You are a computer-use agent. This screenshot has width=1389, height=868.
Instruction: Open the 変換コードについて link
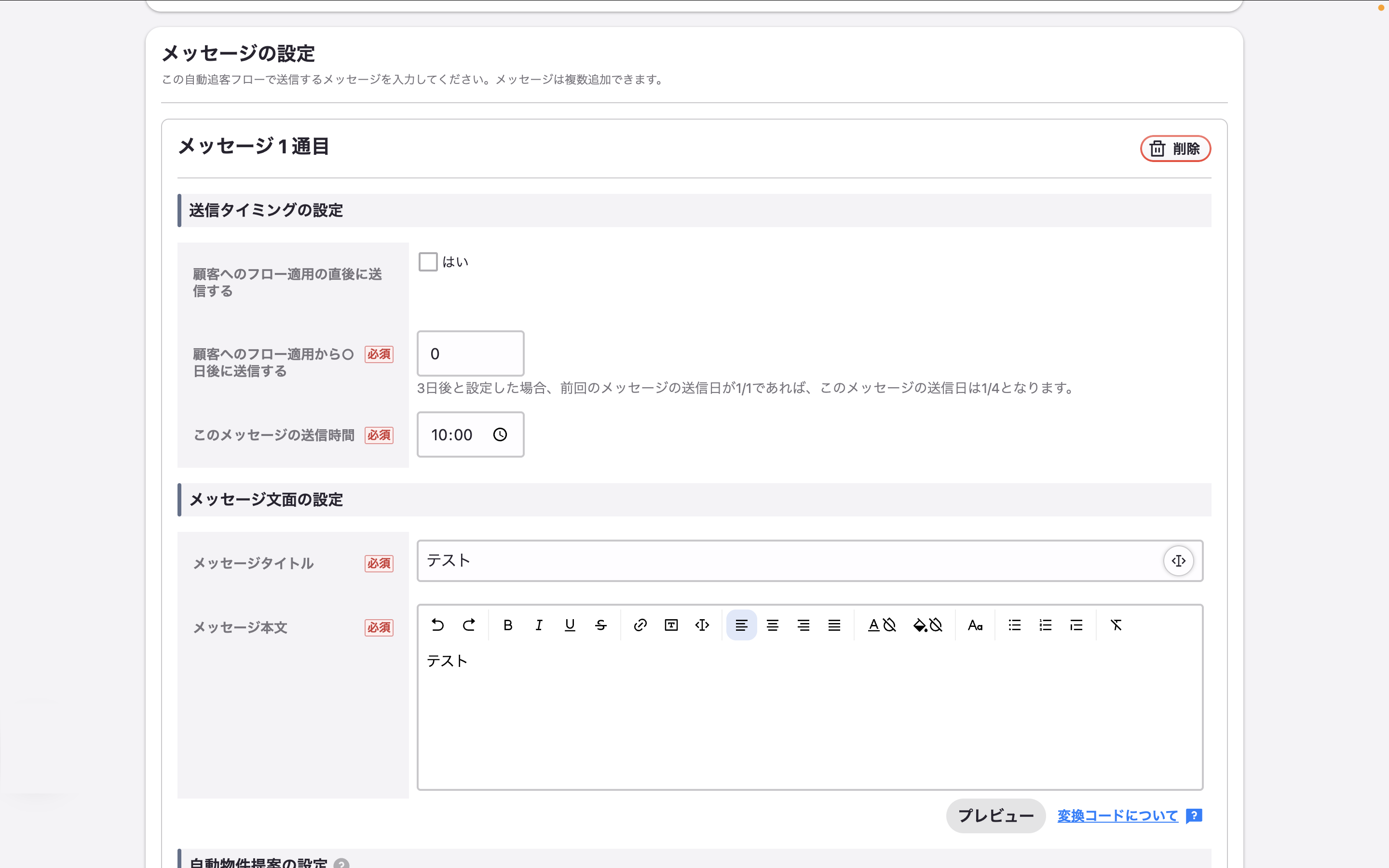(x=1117, y=816)
